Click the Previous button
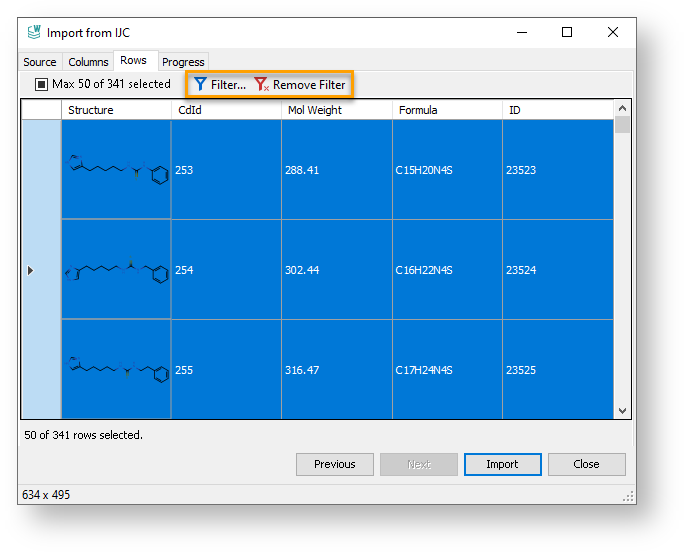 pos(335,464)
